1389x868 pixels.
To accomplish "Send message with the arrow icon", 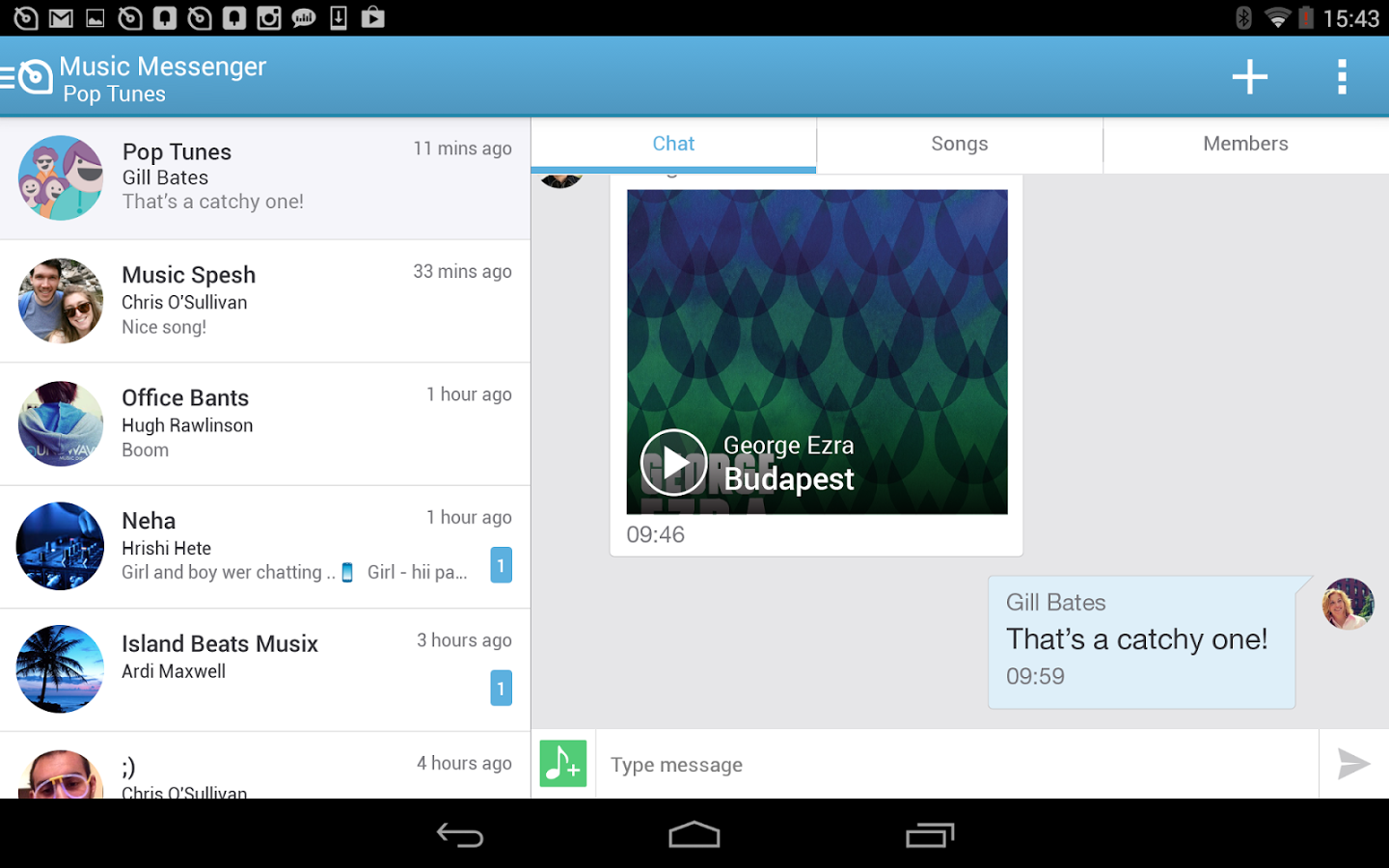I will tap(1354, 764).
